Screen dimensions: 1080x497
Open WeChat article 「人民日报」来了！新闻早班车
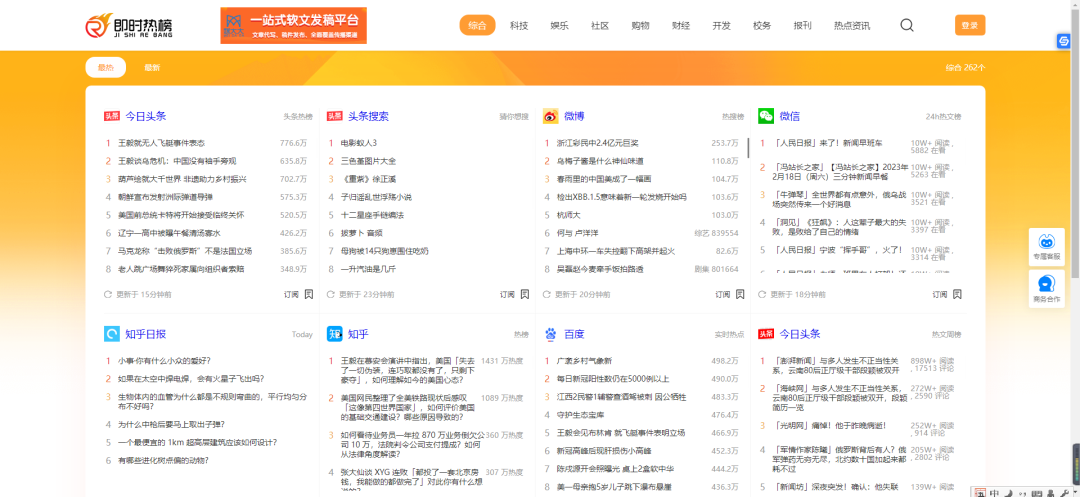(x=827, y=143)
